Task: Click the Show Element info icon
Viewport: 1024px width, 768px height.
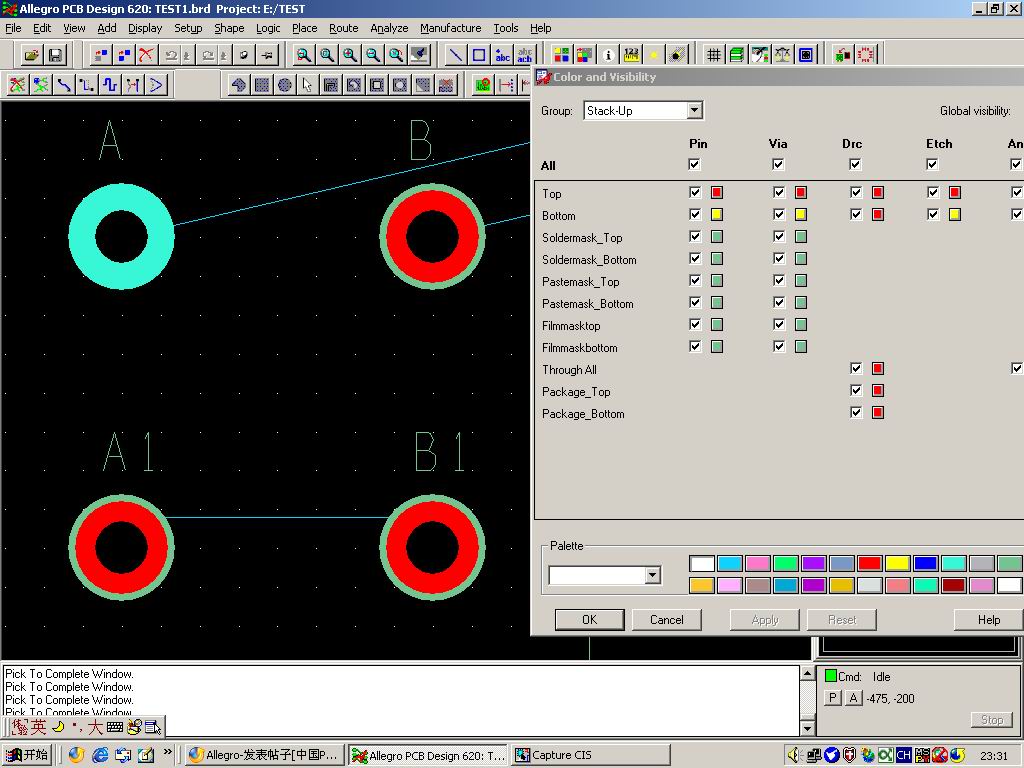Action: (607, 55)
